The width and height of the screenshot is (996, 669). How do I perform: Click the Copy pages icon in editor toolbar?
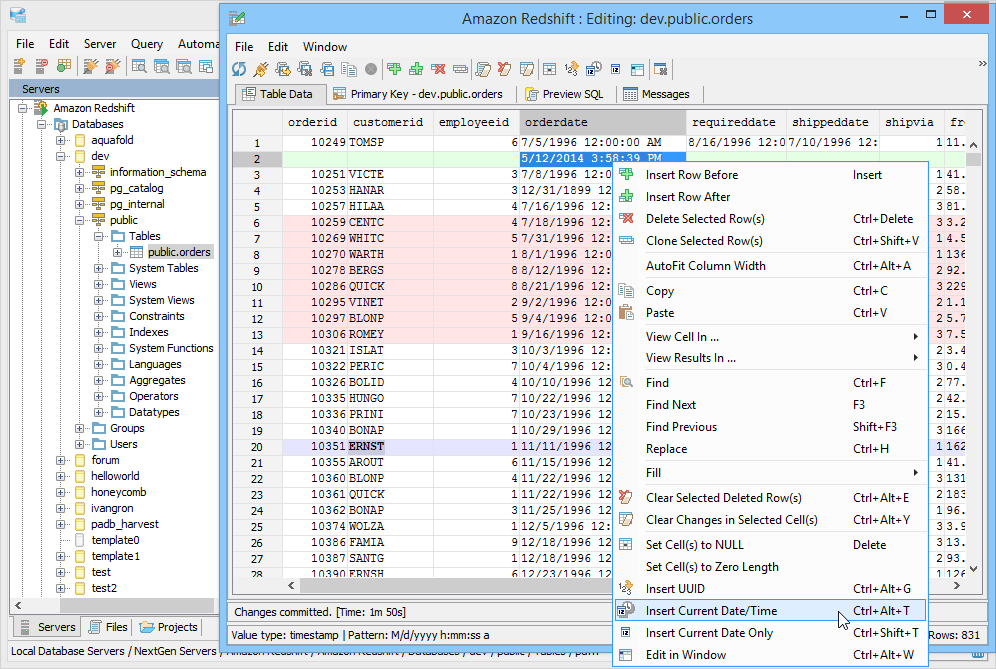(x=349, y=69)
